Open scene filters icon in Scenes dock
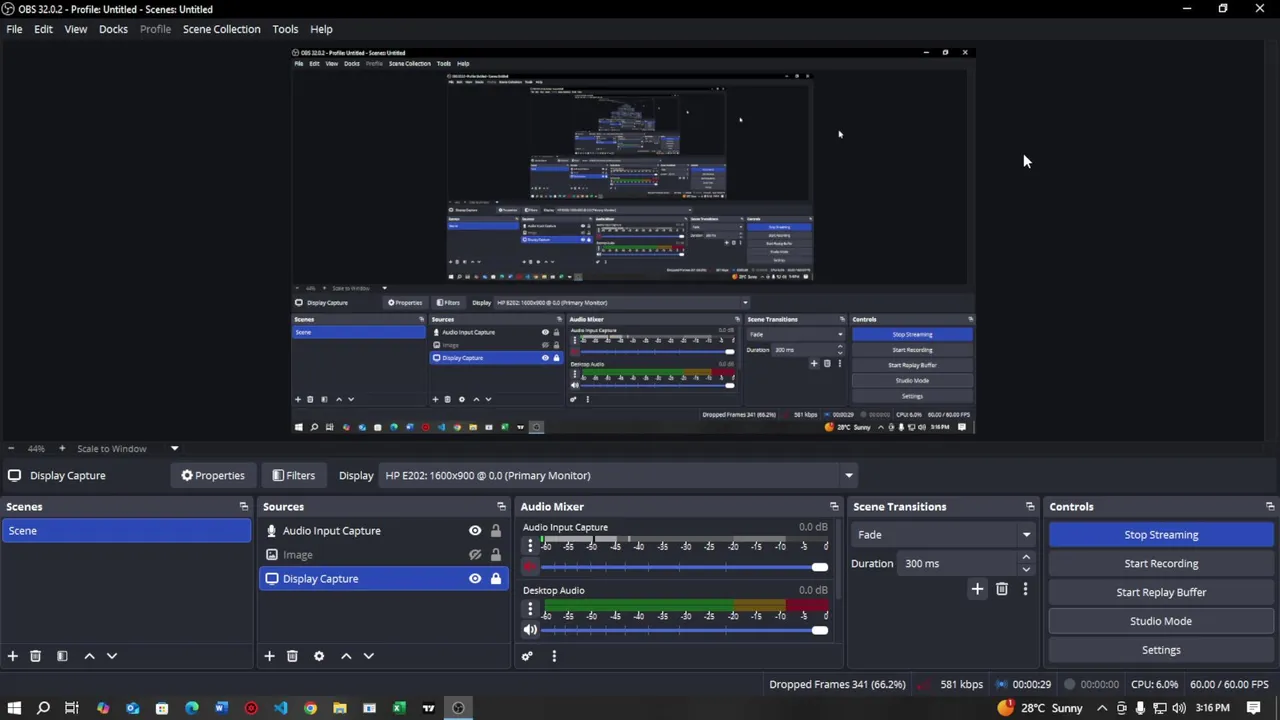 click(62, 656)
